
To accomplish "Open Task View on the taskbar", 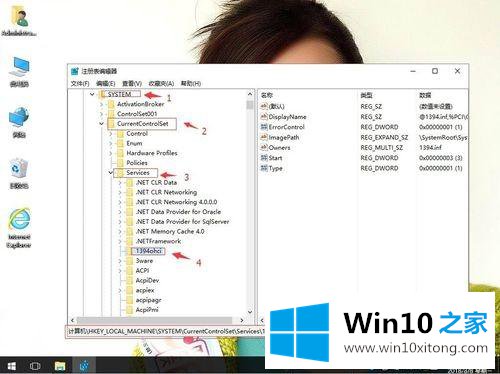I will [x=35, y=366].
